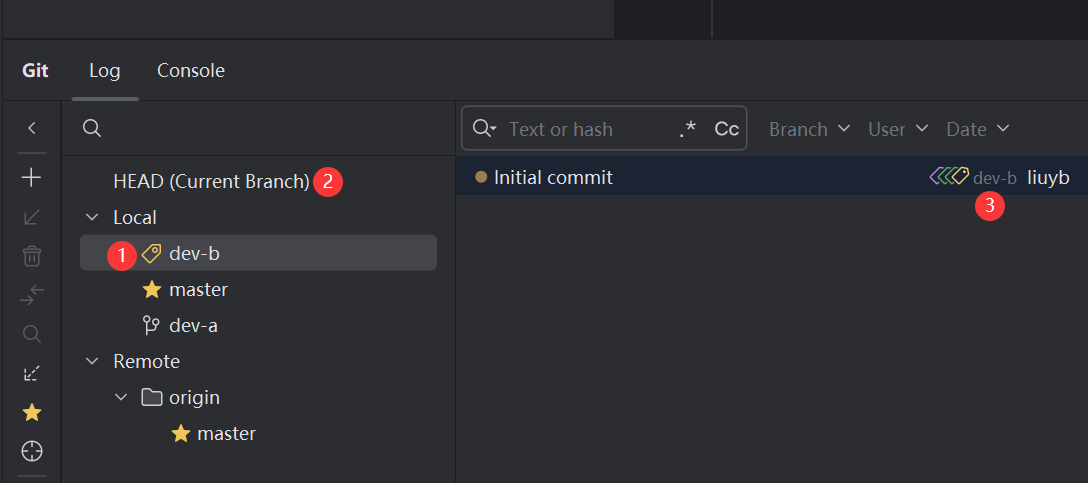Image resolution: width=1088 pixels, height=483 pixels.
Task: Collapse the Remote branches tree node
Action: [x=93, y=361]
